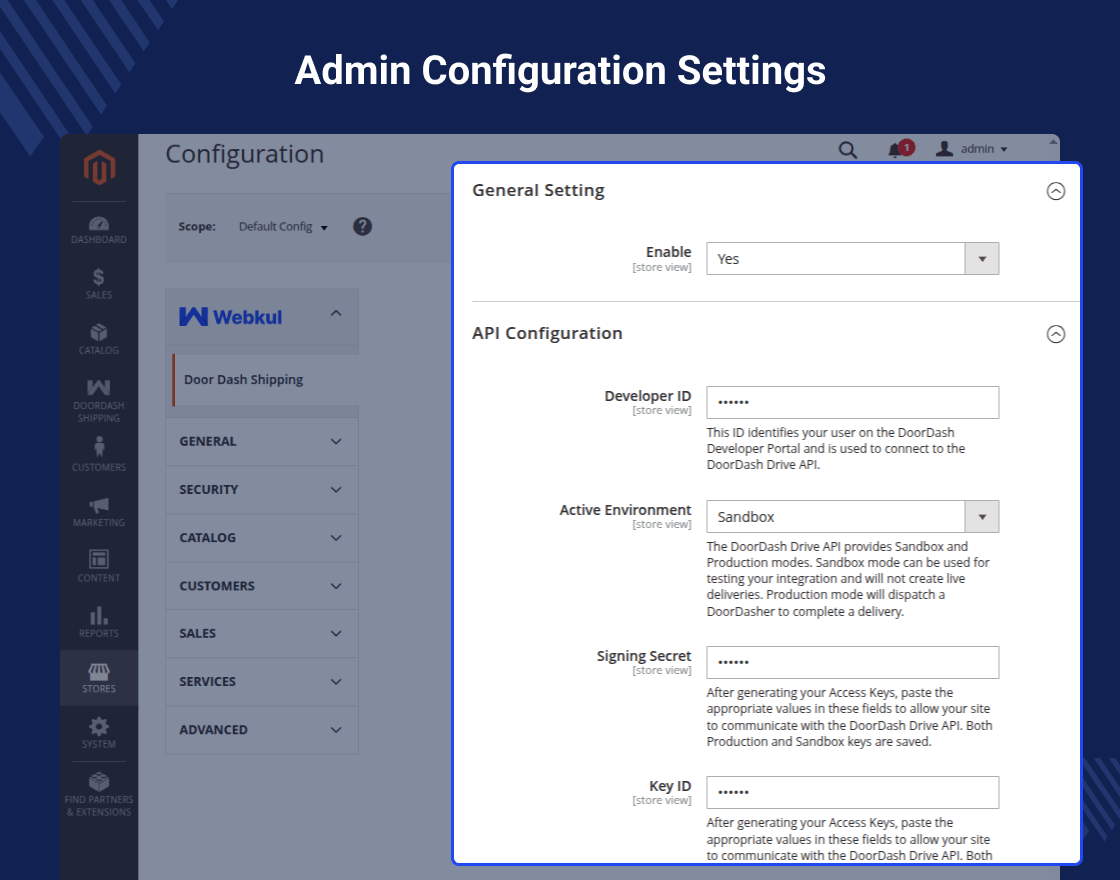Focus the Key ID field
The image size is (1120, 880).
pyautogui.click(x=852, y=792)
